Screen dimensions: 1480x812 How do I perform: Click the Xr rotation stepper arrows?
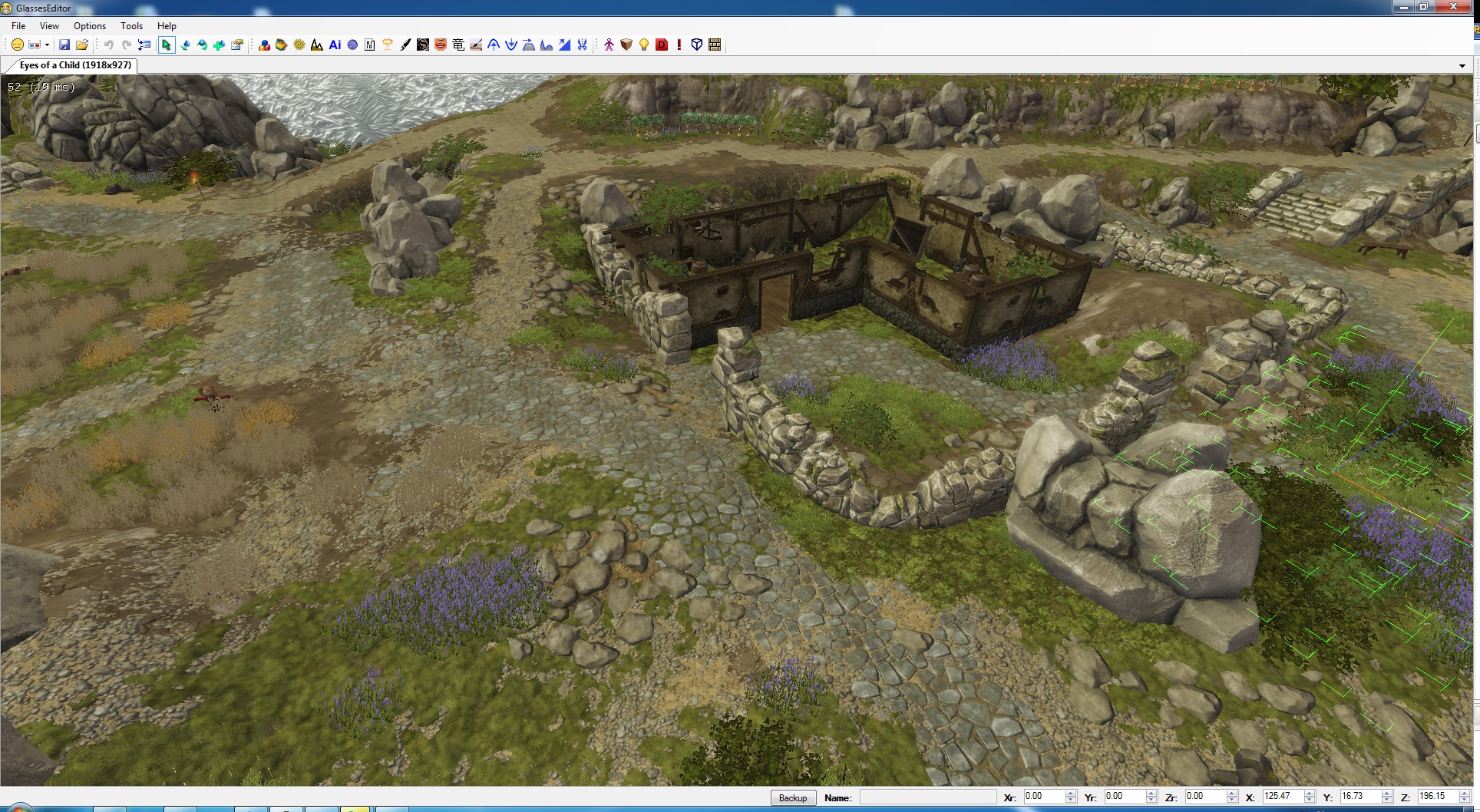(x=1071, y=797)
